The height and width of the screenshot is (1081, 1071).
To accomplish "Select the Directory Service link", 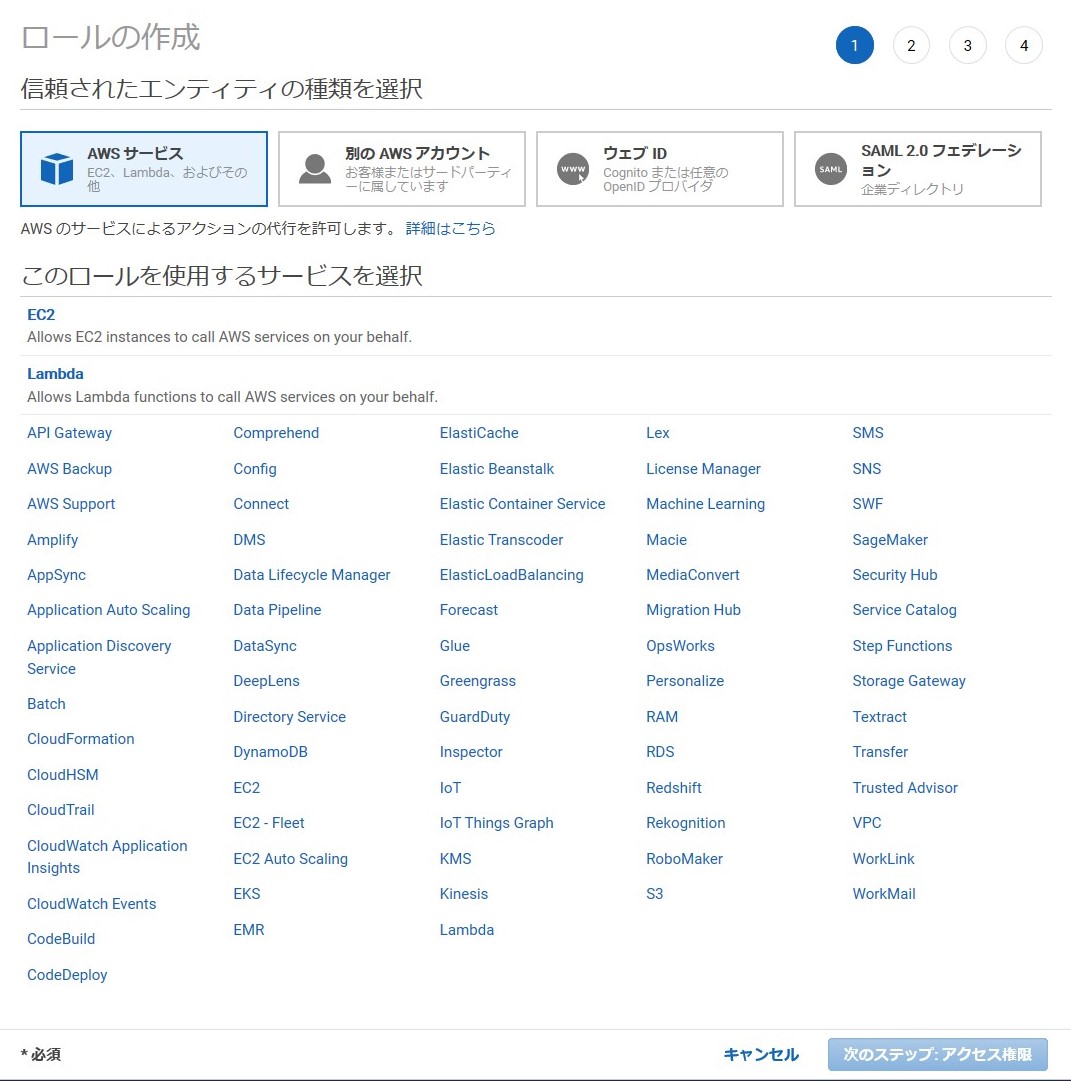I will [290, 717].
